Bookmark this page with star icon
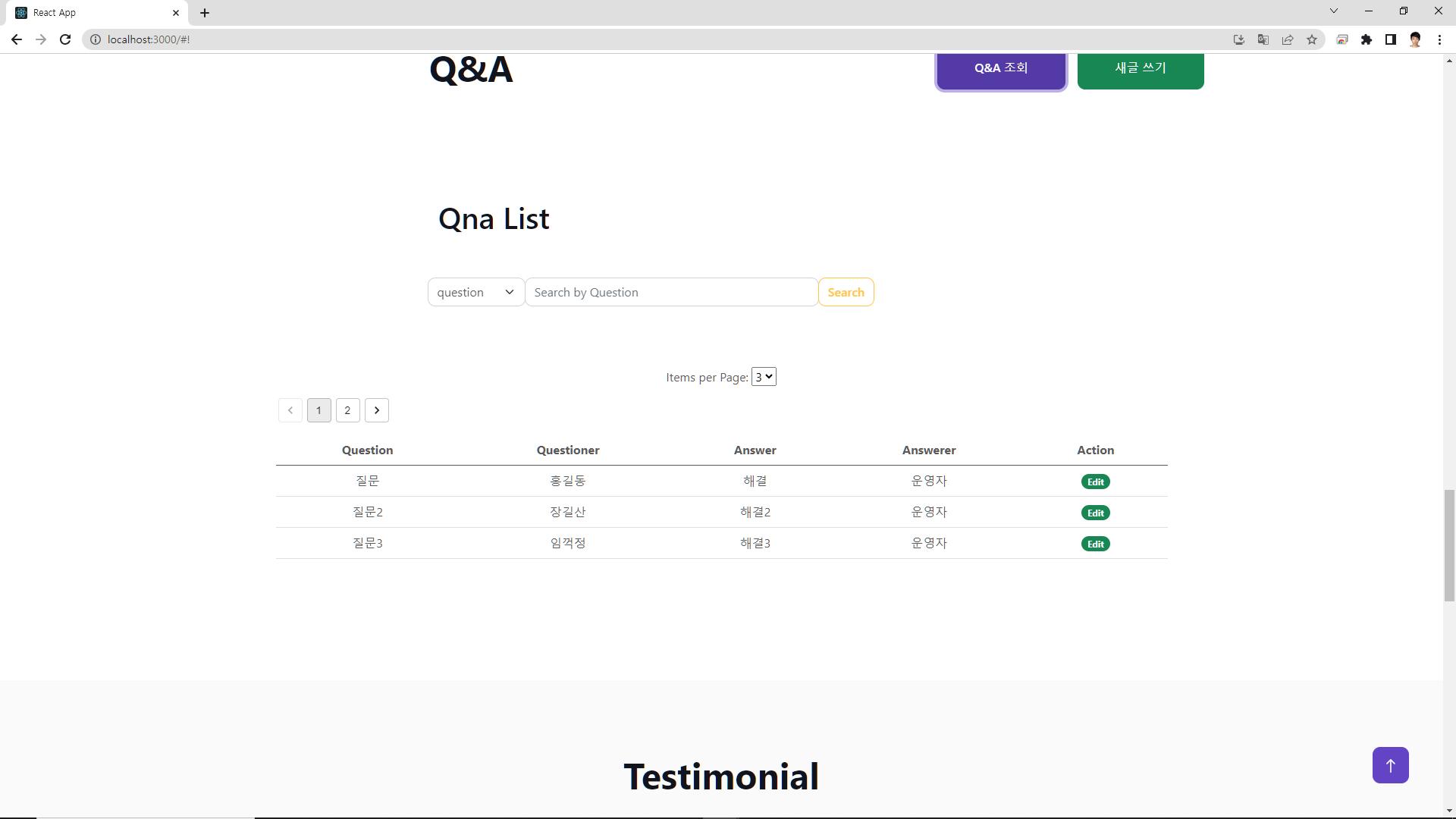Viewport: 1456px width, 819px height. [x=1312, y=39]
